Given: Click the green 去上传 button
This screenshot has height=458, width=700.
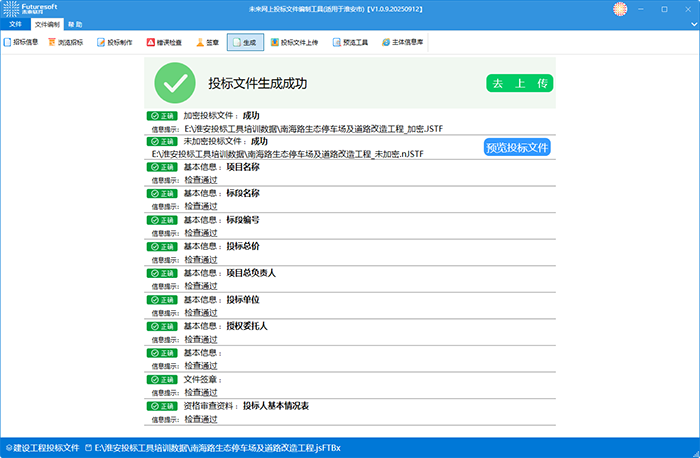Looking at the screenshot, I should (519, 84).
